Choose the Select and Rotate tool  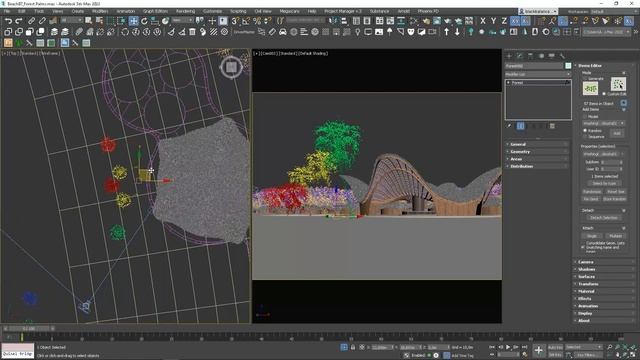[x=144, y=20]
